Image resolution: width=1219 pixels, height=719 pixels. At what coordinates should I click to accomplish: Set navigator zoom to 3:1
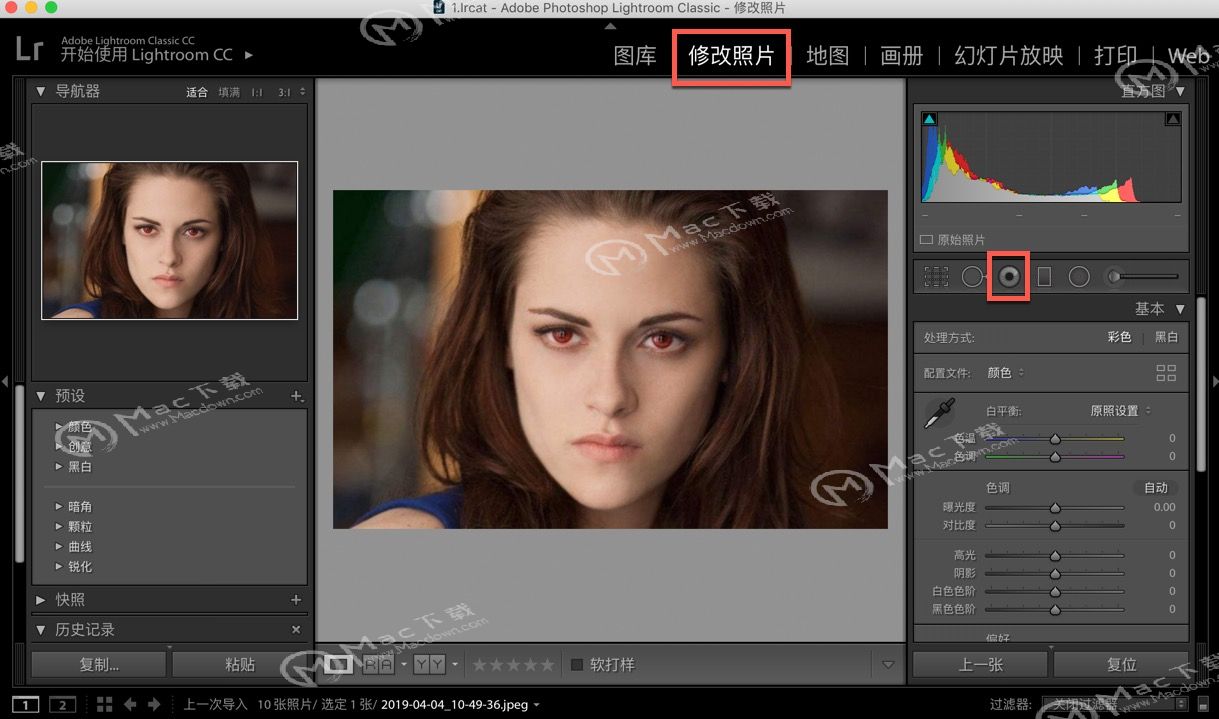284,92
